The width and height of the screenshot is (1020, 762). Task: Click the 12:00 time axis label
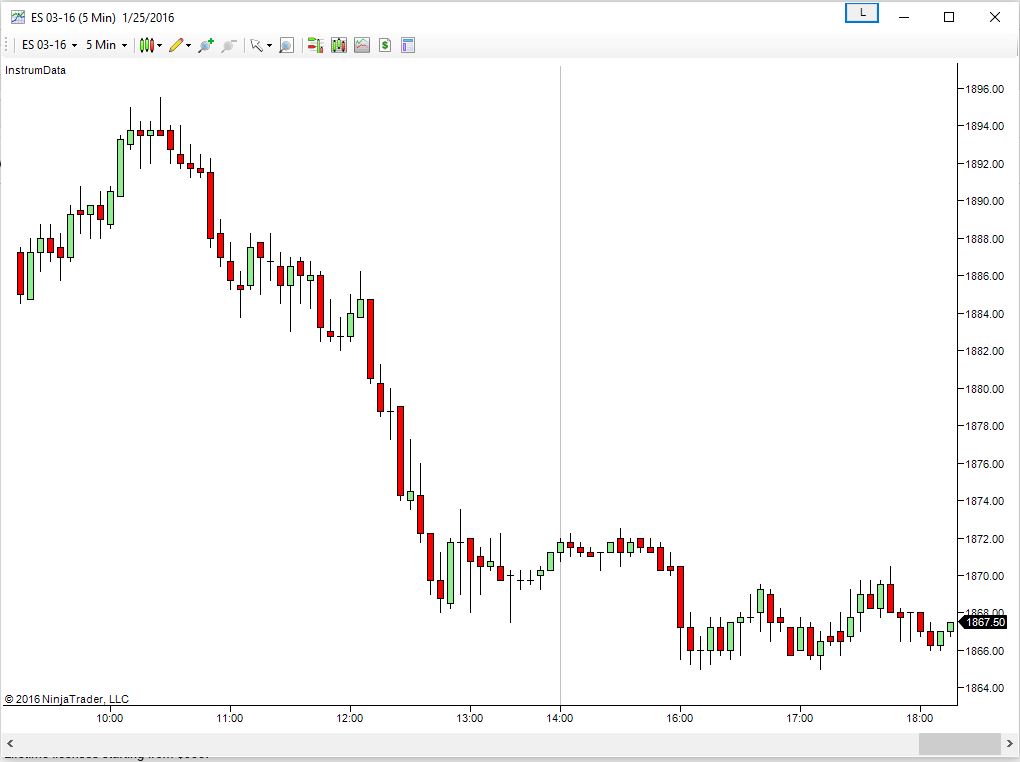click(x=350, y=718)
